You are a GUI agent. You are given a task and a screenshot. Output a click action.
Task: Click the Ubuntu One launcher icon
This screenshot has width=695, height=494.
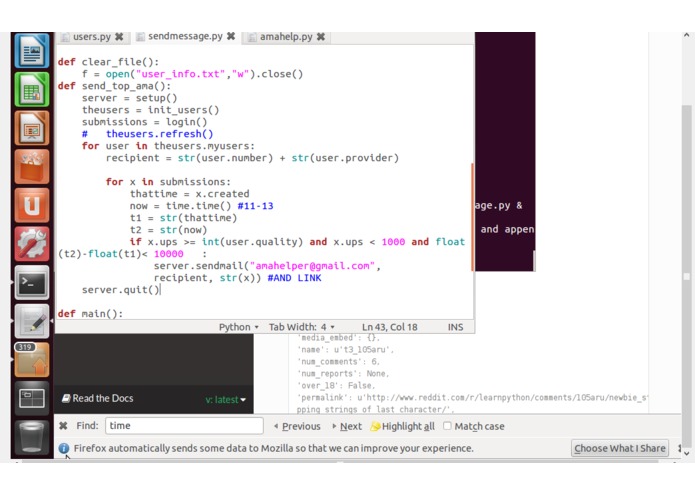click(x=32, y=205)
